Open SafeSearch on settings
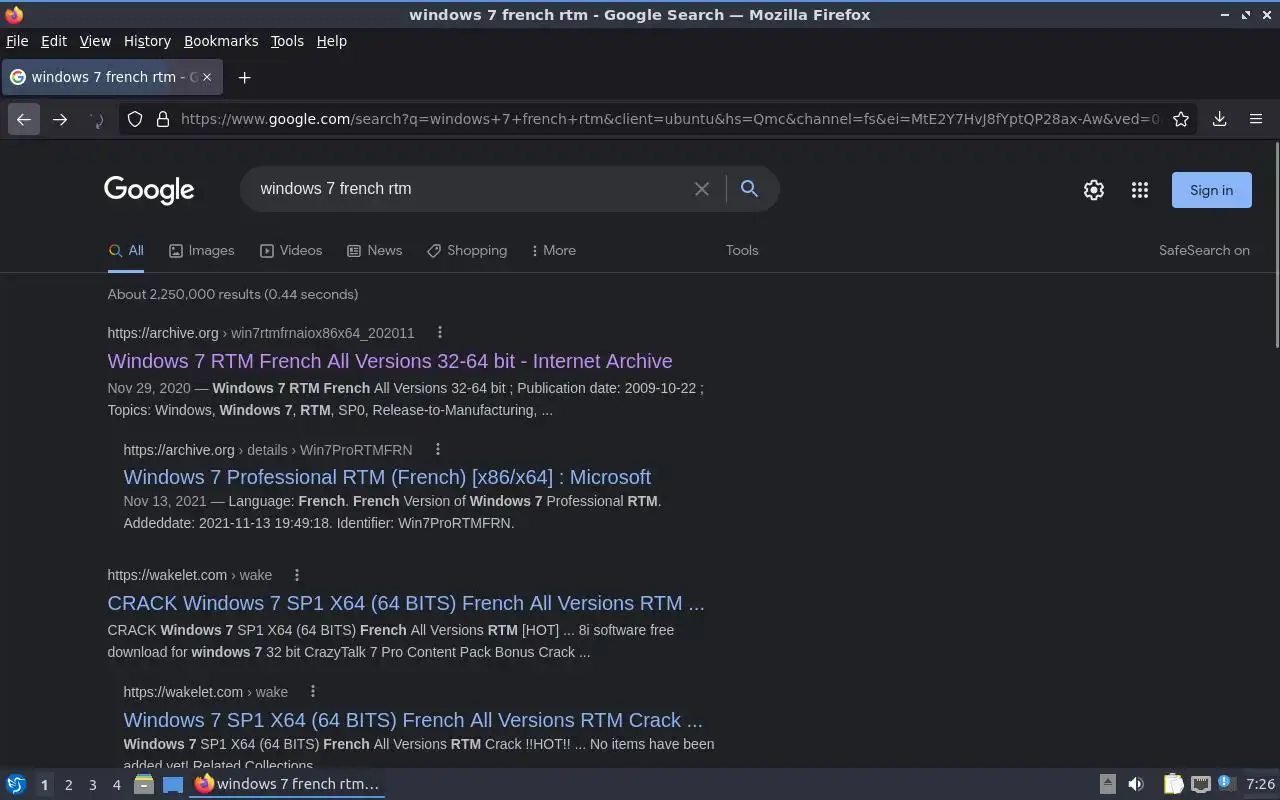 click(1204, 250)
